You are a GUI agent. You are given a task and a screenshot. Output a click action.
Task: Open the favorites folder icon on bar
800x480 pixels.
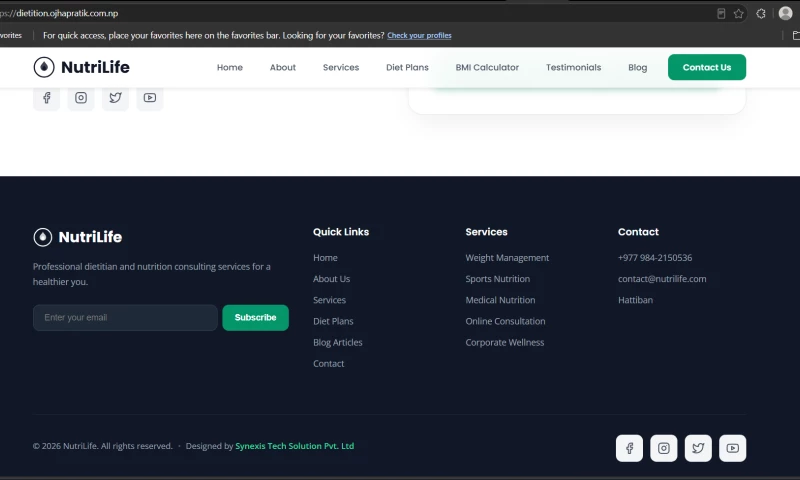[796, 35]
